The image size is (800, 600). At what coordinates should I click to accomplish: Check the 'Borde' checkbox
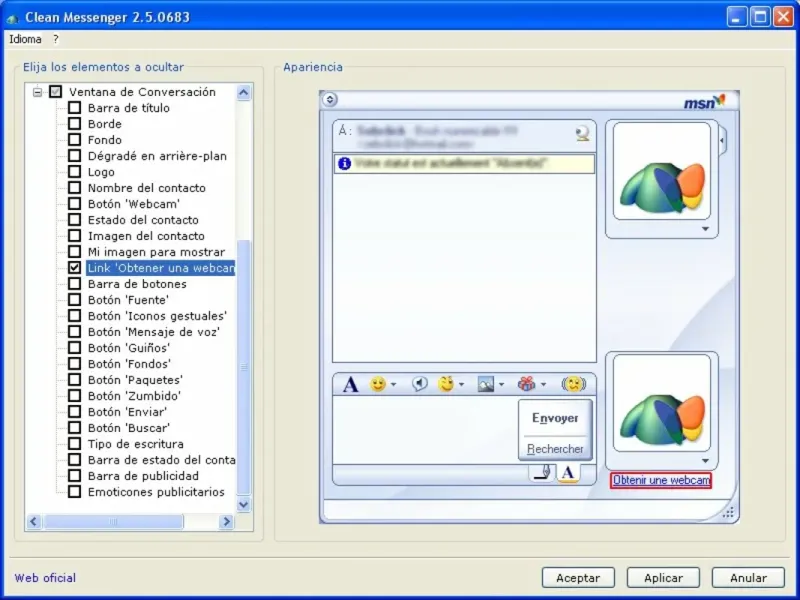pos(74,123)
